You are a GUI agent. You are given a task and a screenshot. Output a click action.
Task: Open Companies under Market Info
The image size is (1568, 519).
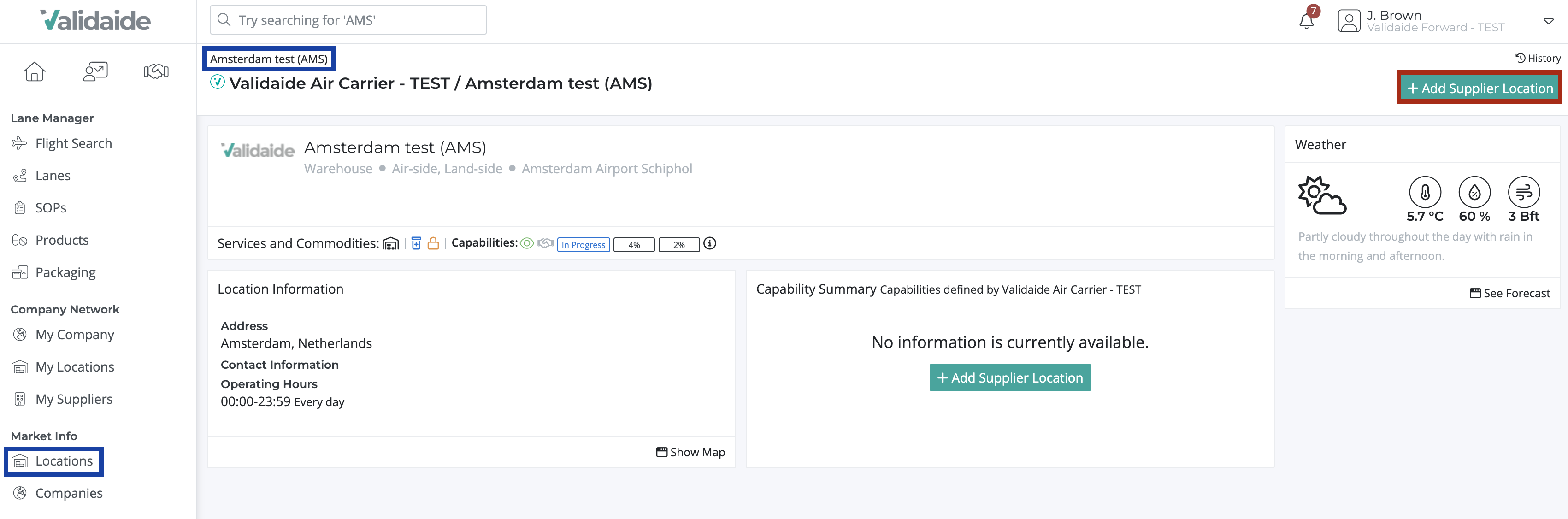click(x=69, y=493)
